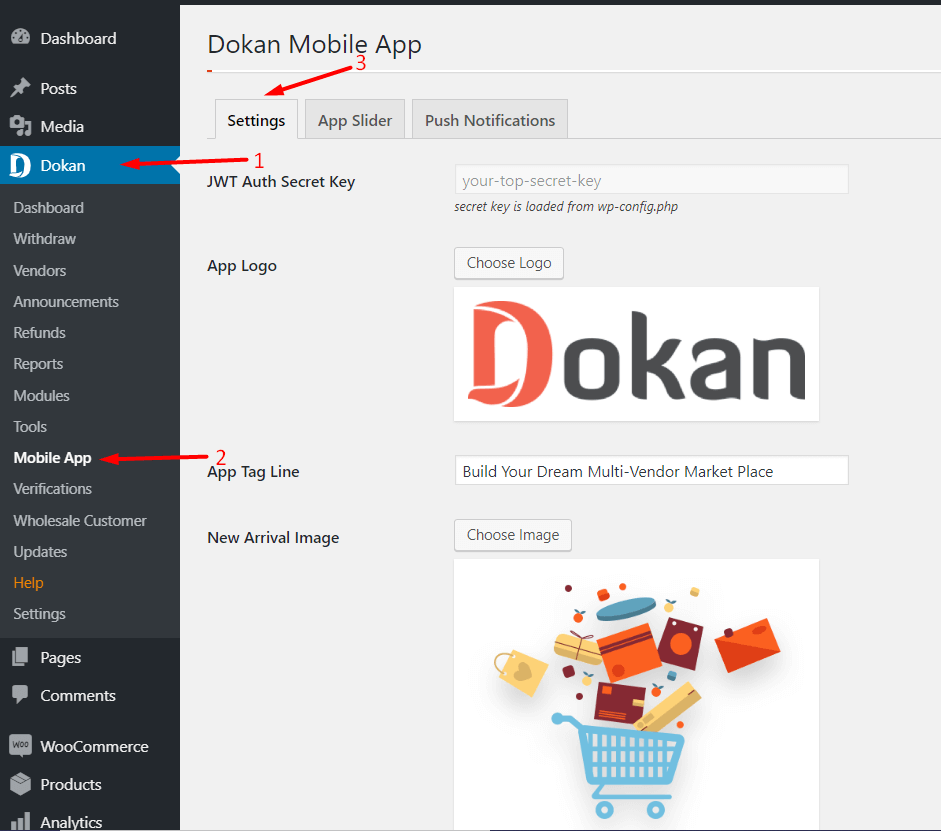Click the WooCommerce logo icon
941x831 pixels.
pos(20,745)
